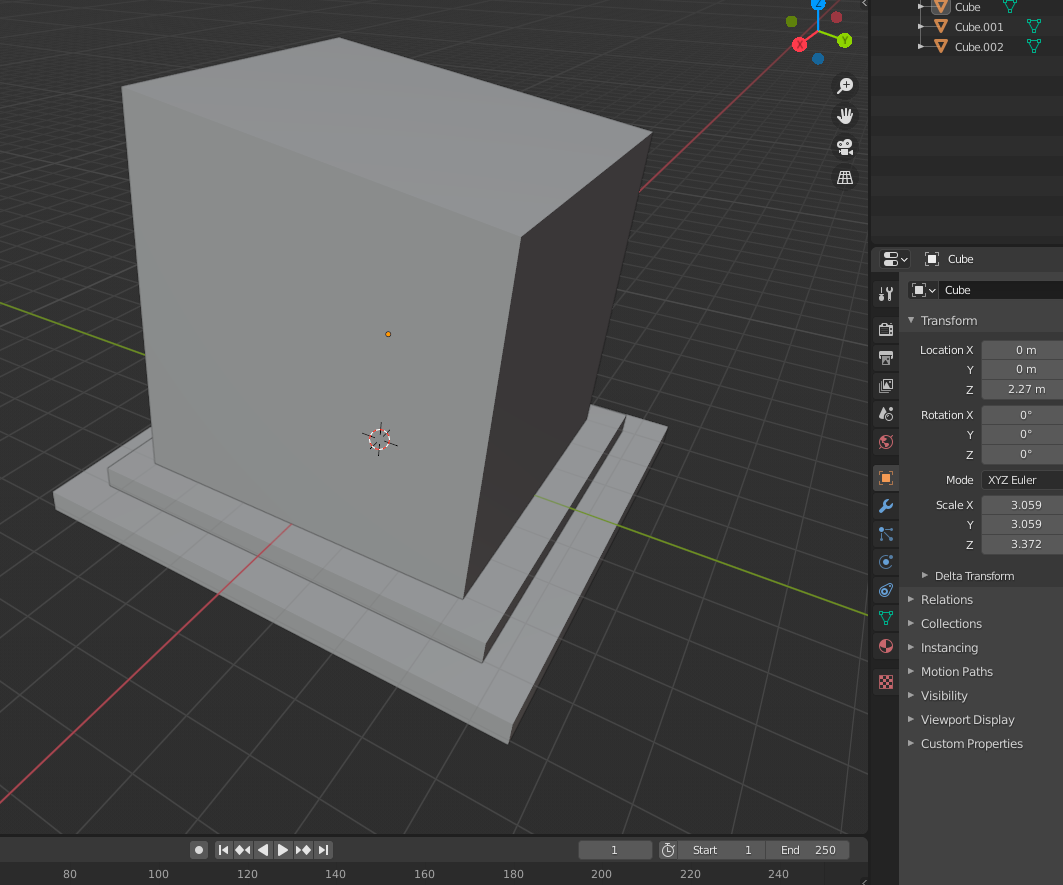Open the Object Data green triangle tab
Viewport: 1063px width, 885px height.
tap(885, 618)
